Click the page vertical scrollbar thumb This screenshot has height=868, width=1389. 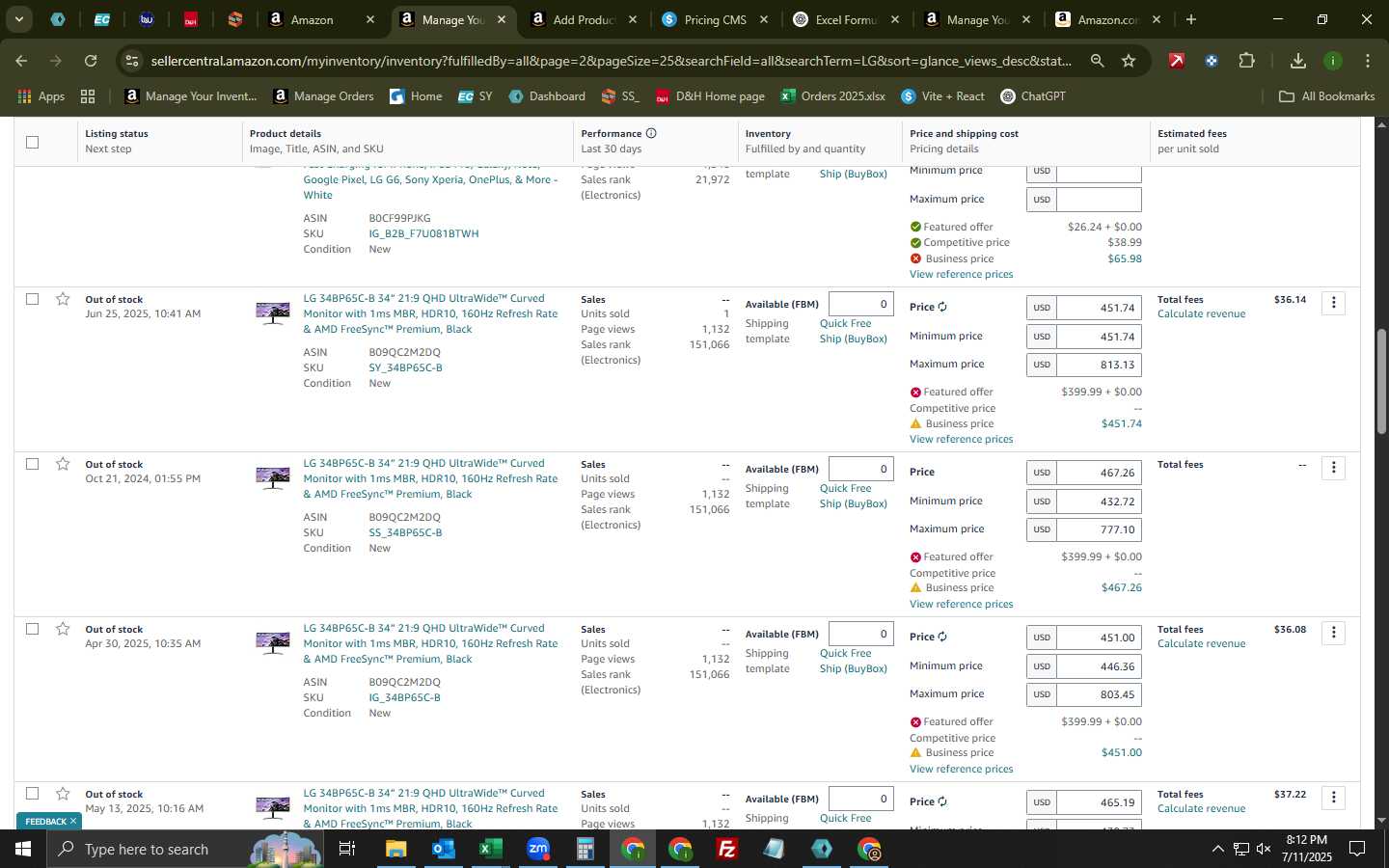coord(1381,381)
